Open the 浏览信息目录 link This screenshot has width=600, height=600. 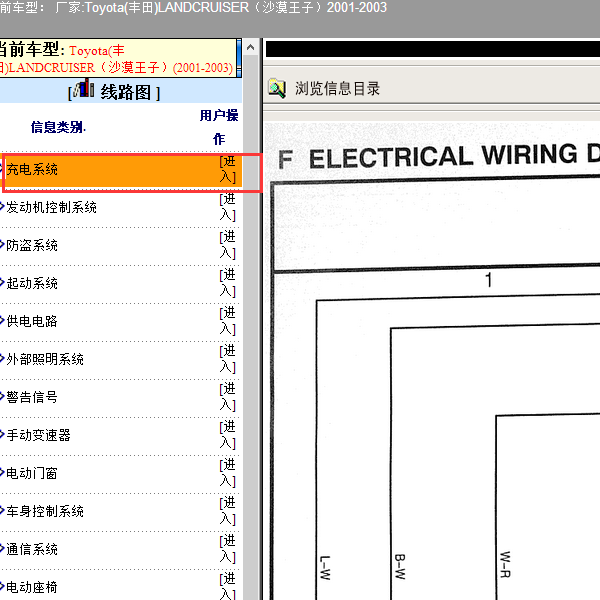(337, 88)
